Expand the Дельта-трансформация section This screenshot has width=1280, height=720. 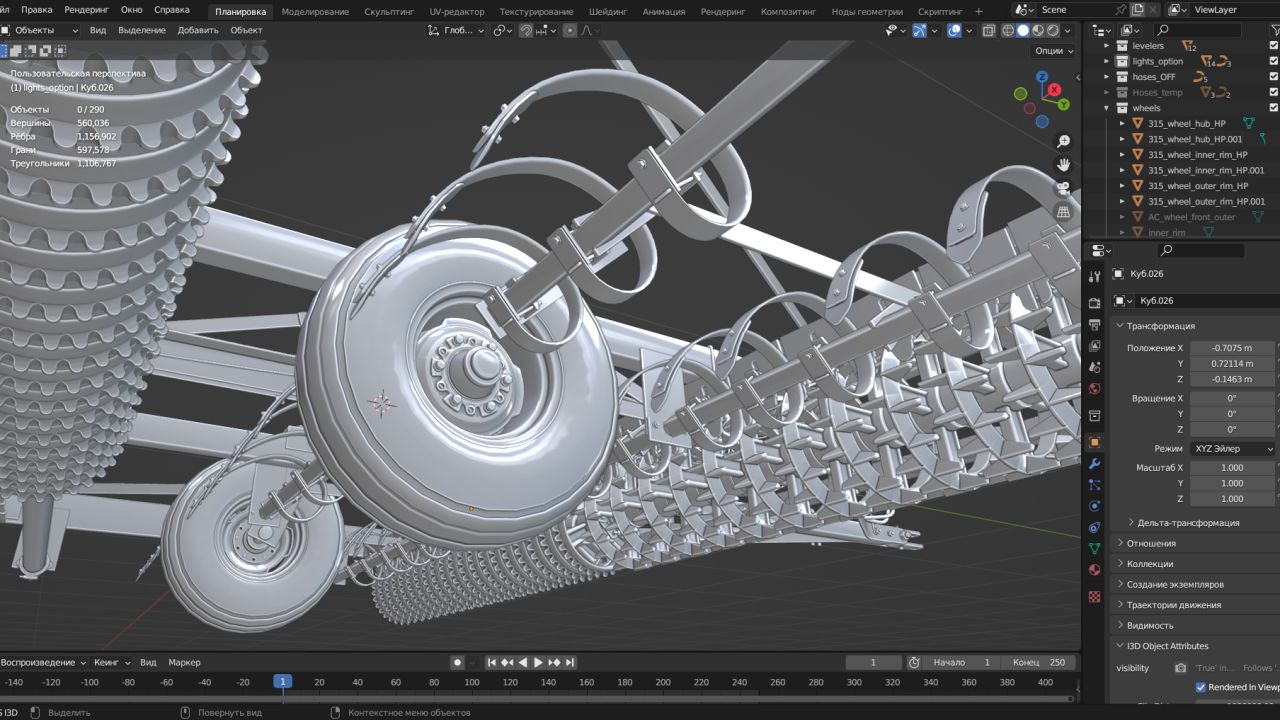click(1187, 523)
